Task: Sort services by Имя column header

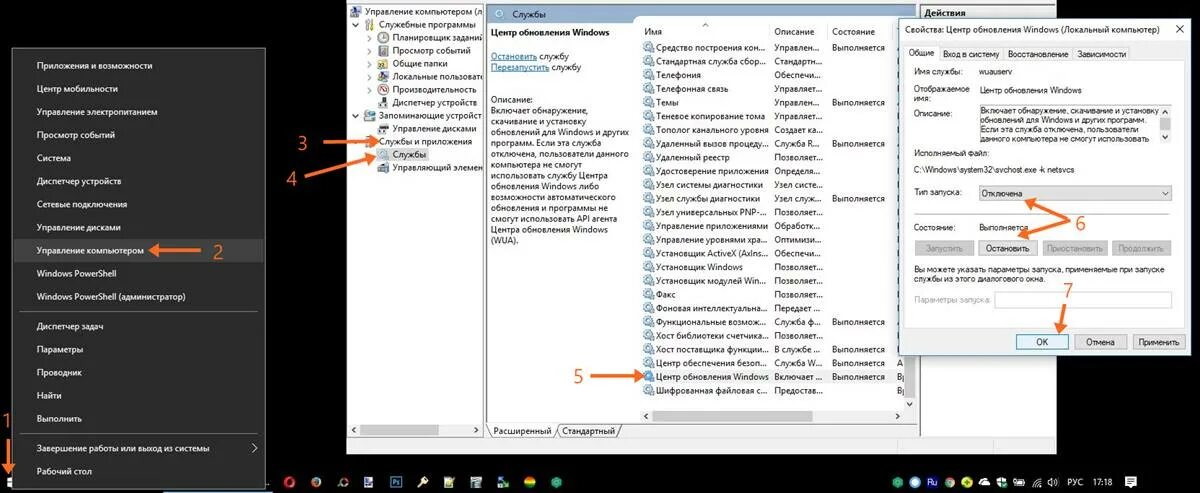Action: point(706,32)
